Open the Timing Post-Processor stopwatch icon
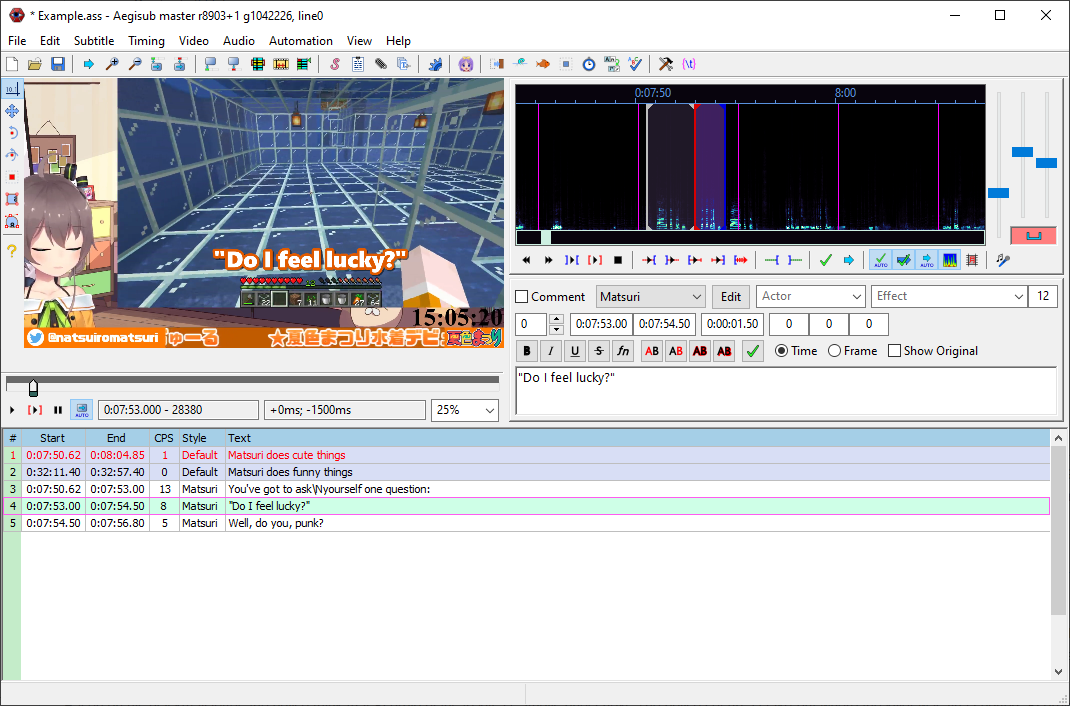1070x706 pixels. coord(589,64)
